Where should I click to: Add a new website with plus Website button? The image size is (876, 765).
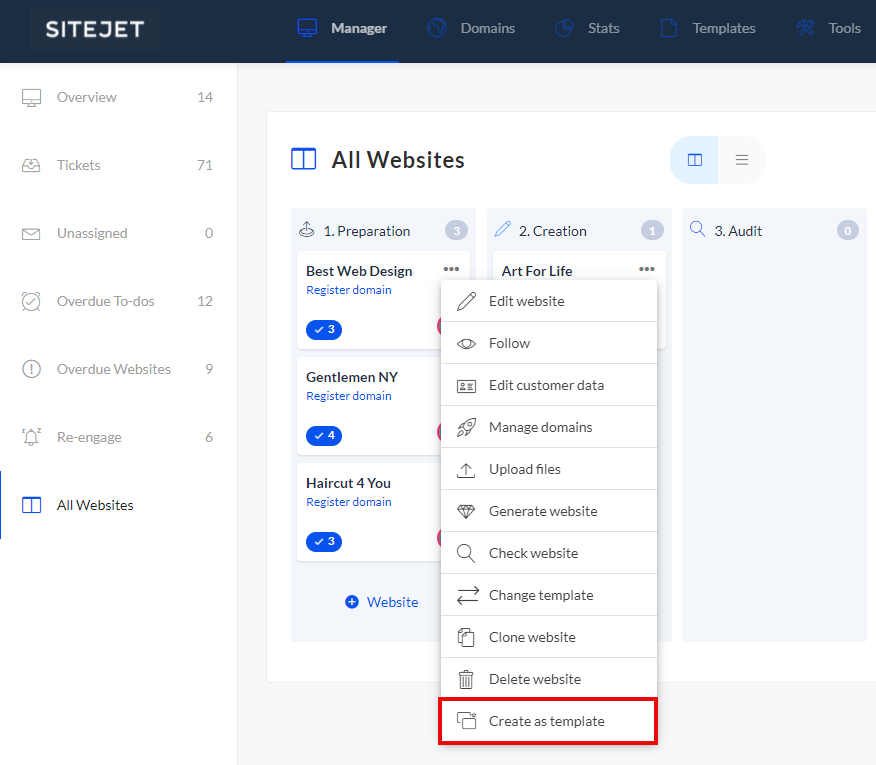(x=381, y=602)
